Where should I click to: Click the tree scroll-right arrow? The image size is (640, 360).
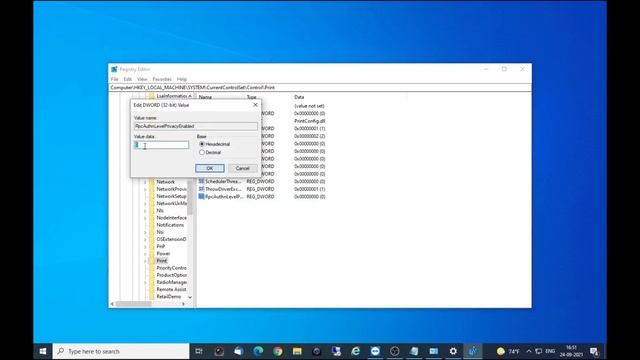pos(183,304)
